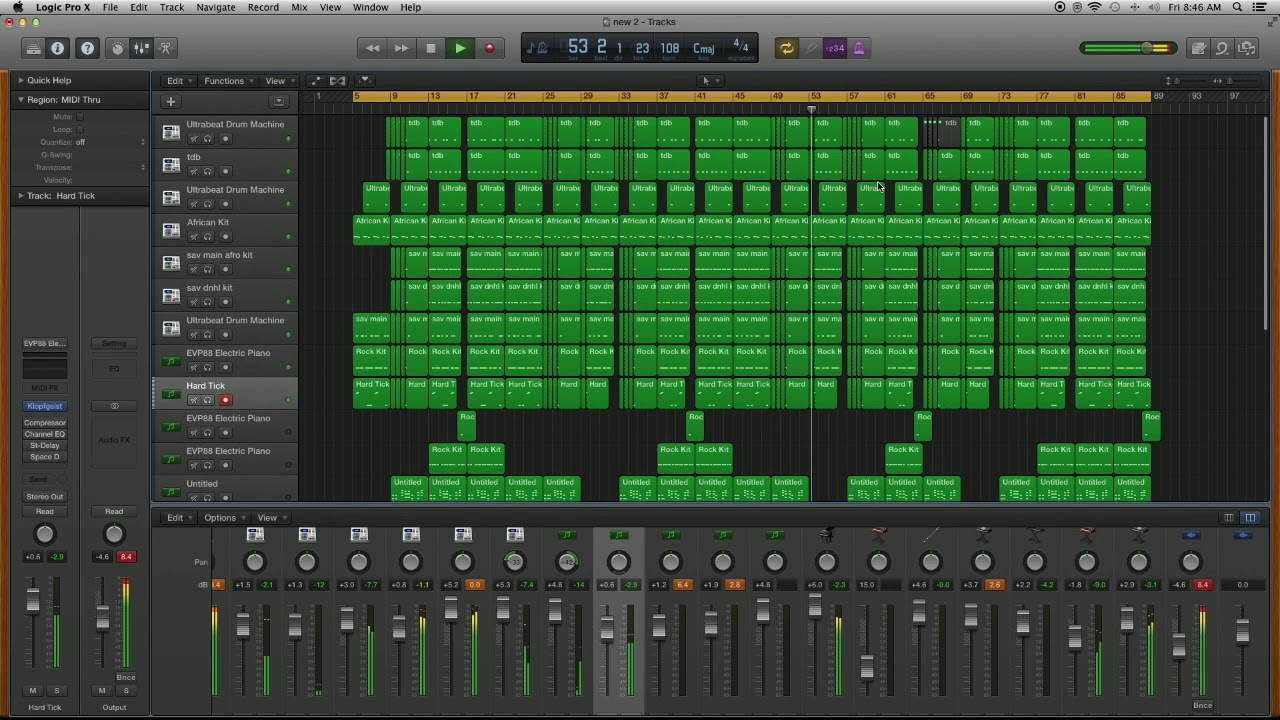Open the mixer Options menu
This screenshot has height=720, width=1280.
[223, 518]
